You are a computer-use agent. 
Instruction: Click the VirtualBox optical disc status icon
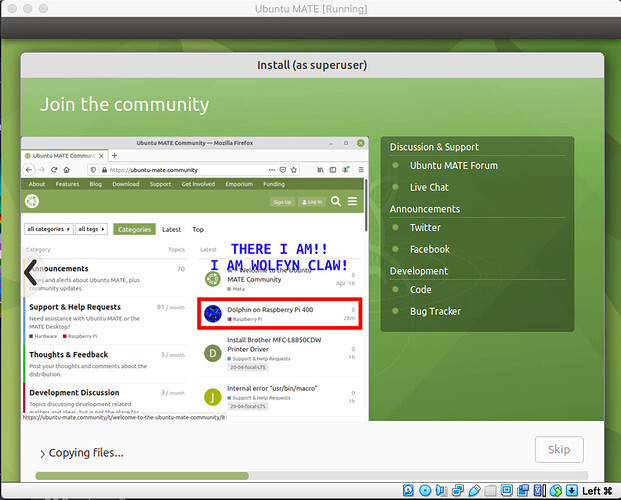click(x=425, y=490)
